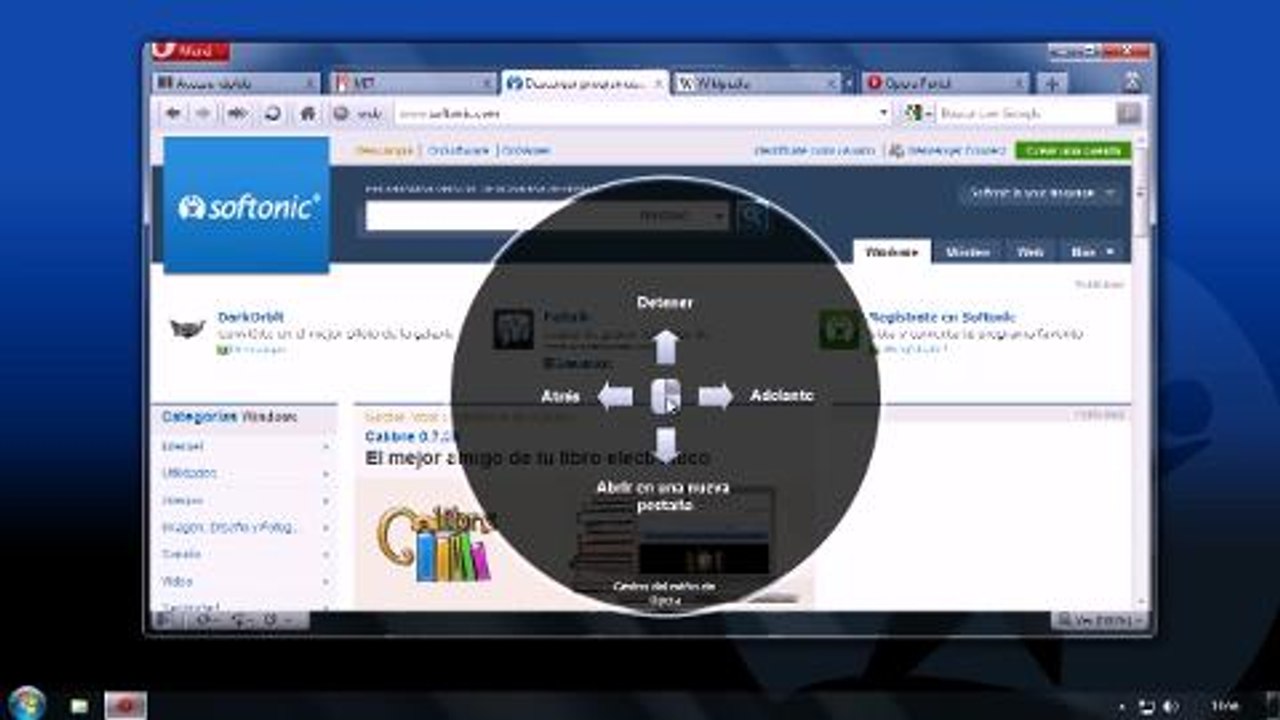Open the Windows Start button

click(x=28, y=703)
